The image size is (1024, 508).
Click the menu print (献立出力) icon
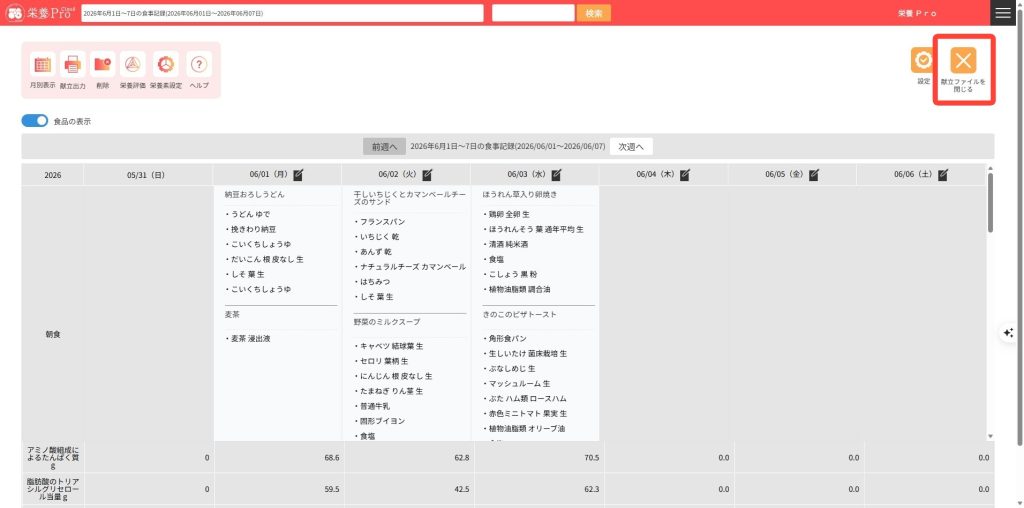[72, 64]
